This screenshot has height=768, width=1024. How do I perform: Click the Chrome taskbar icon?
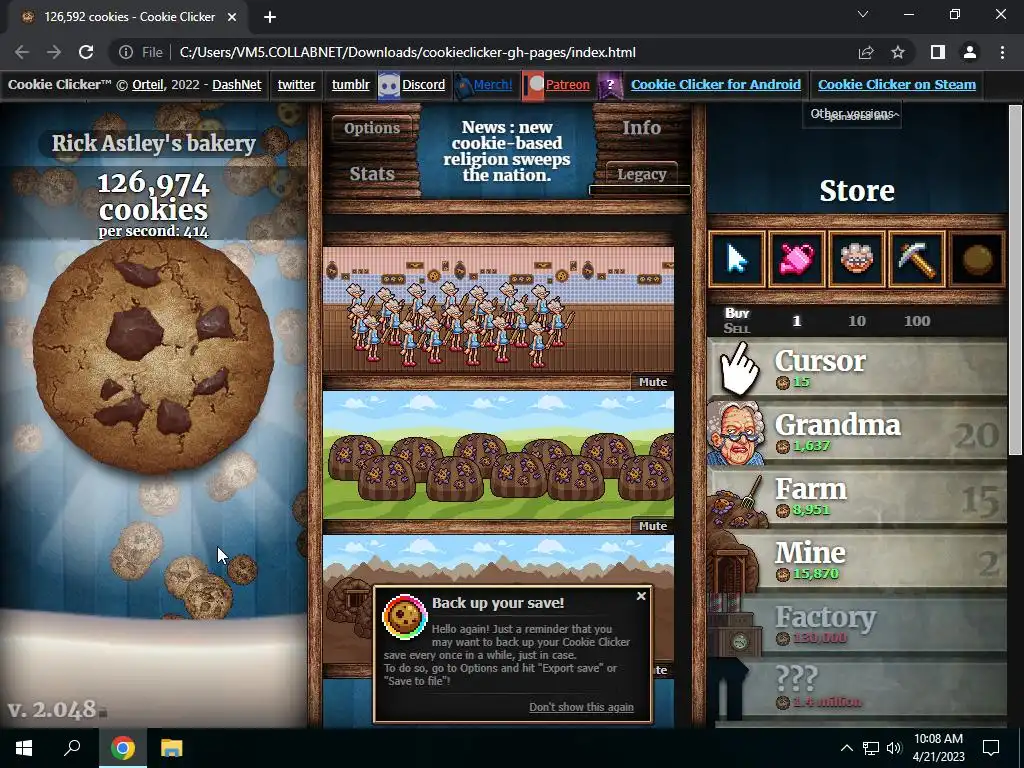click(x=123, y=748)
